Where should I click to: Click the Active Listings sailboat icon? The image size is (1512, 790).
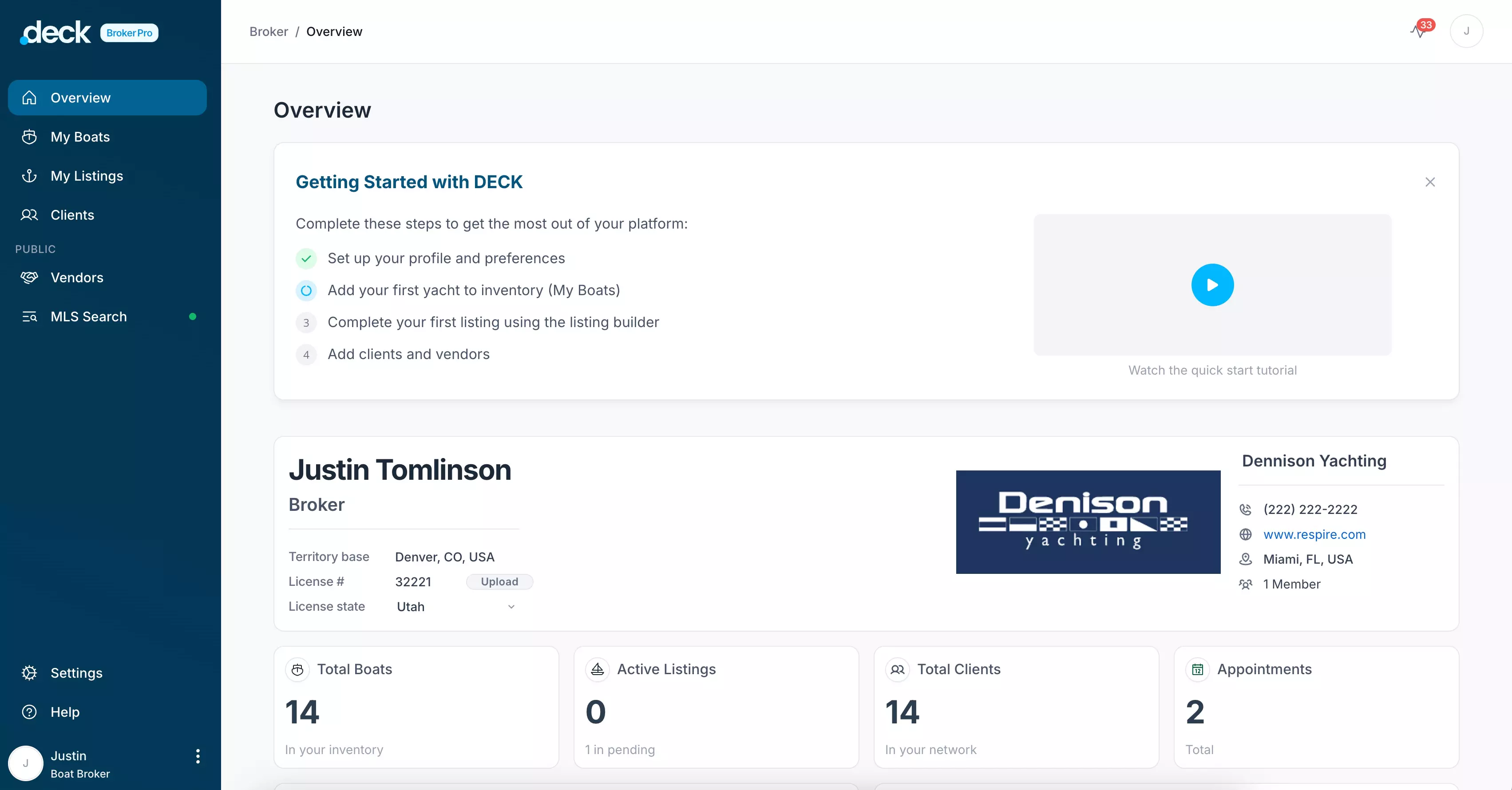click(598, 669)
